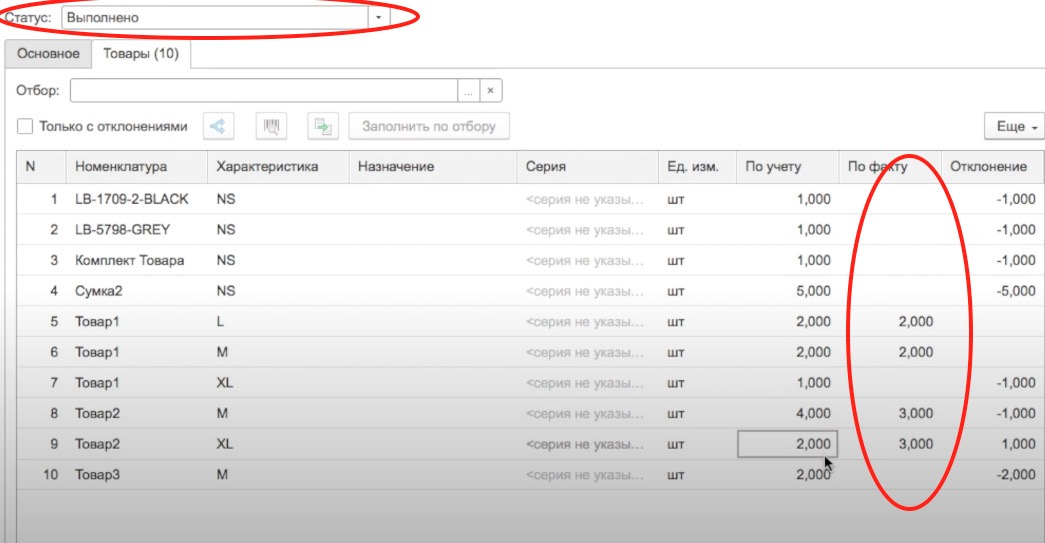This screenshot has height=543, width=1045.
Task: Click the N column header
Action: [x=41, y=167]
